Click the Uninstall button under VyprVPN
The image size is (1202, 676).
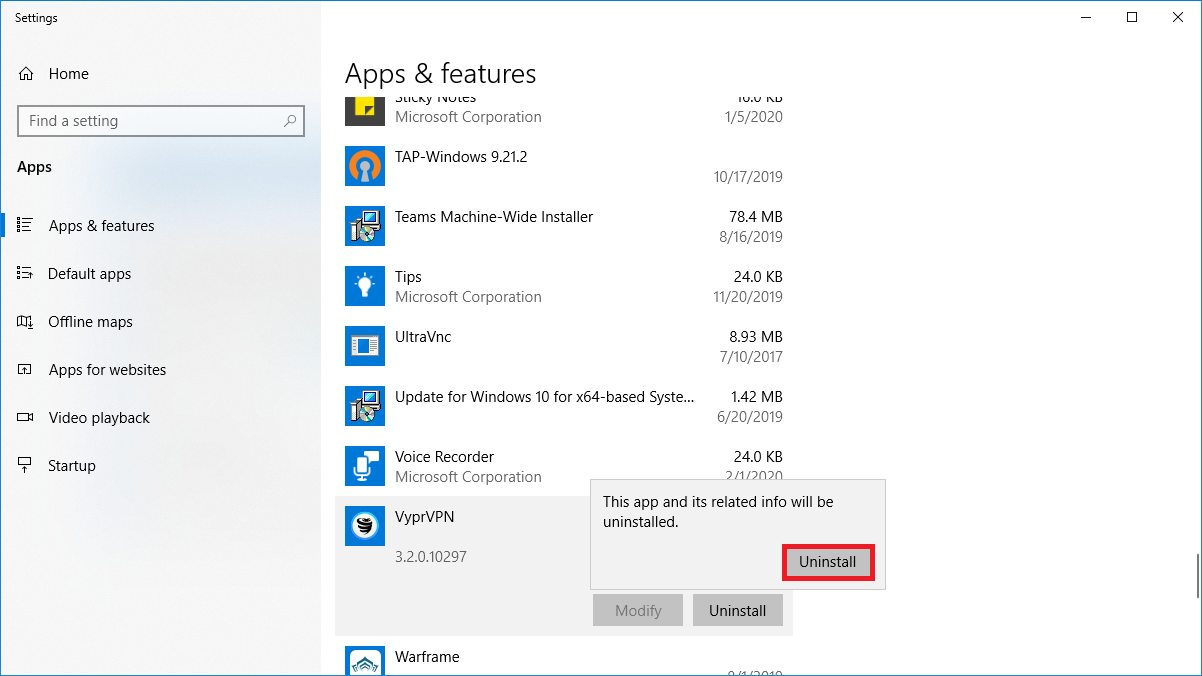click(x=738, y=610)
